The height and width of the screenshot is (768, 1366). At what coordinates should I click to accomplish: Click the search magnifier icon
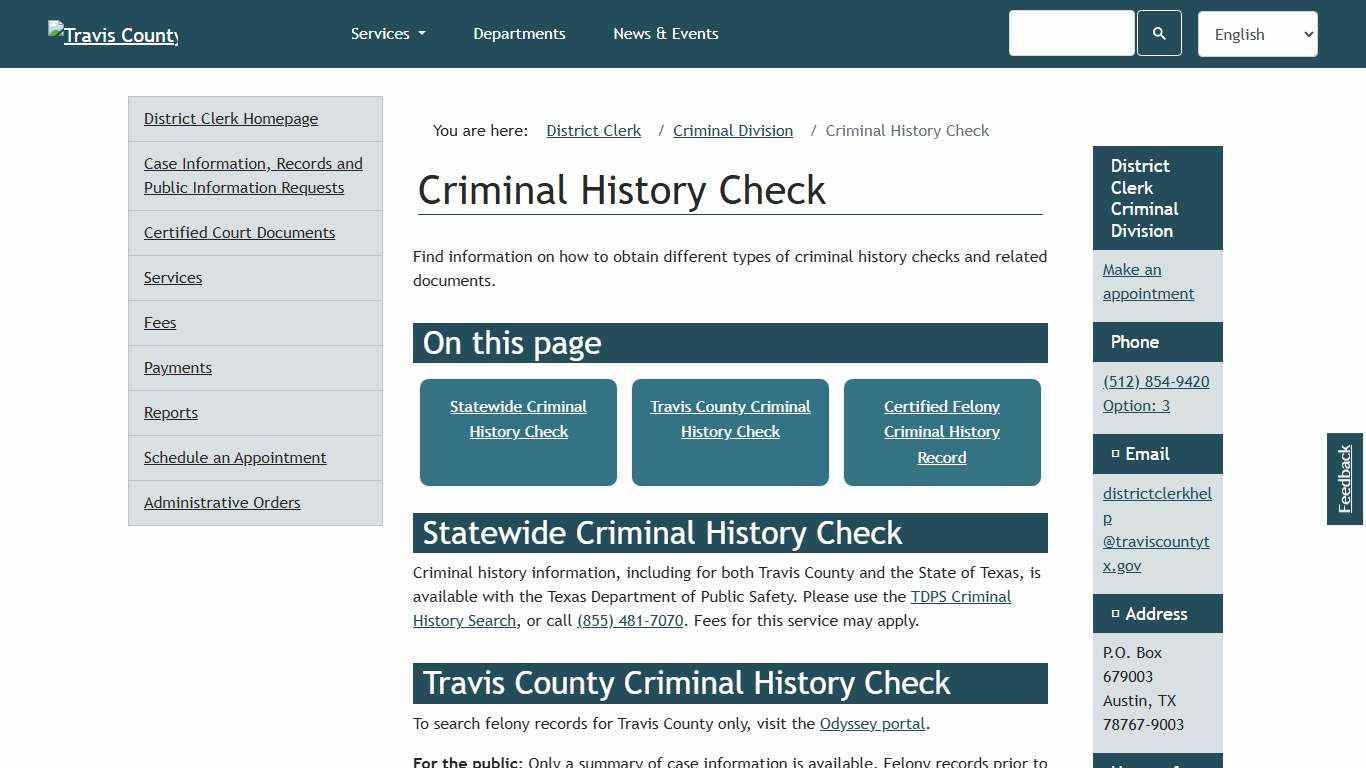(x=1159, y=33)
